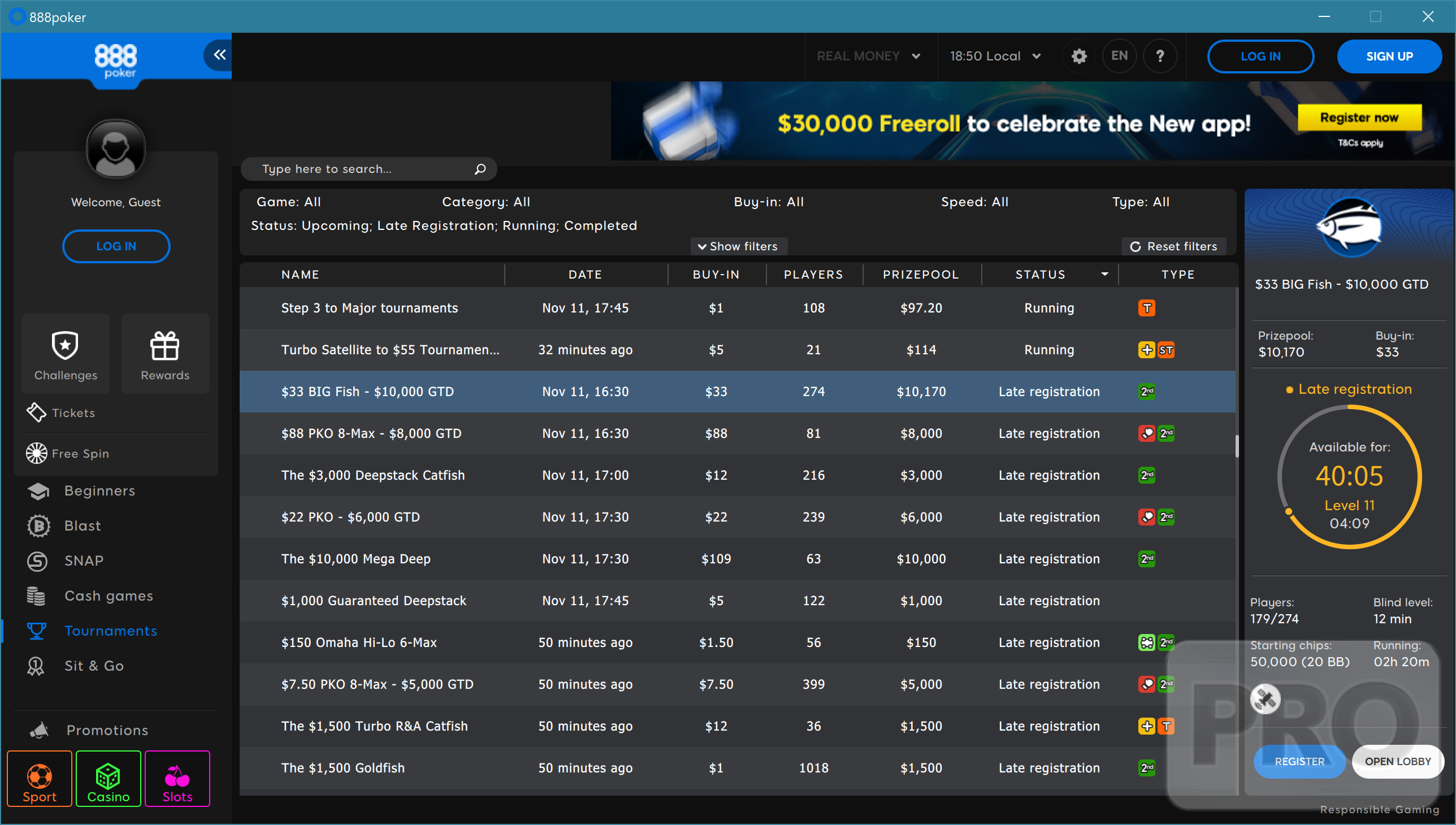The image size is (1456, 825).
Task: Sort by the NAME column header
Action: tap(300, 274)
